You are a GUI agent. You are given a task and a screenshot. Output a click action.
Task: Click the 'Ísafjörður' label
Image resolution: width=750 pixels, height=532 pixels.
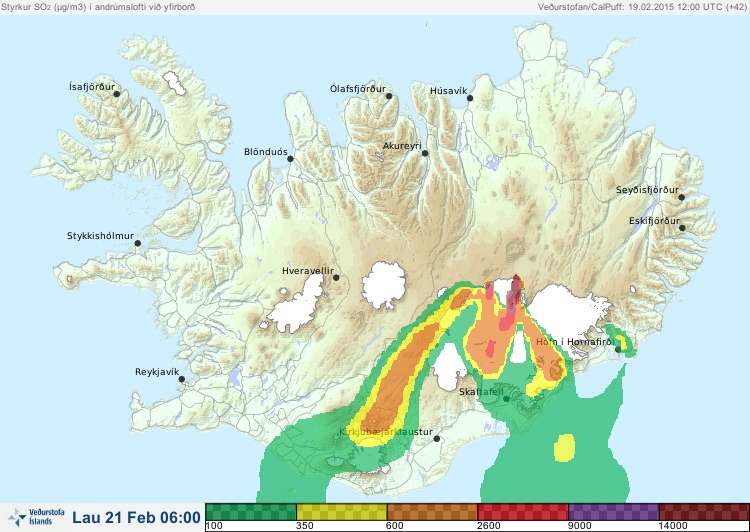click(92, 87)
